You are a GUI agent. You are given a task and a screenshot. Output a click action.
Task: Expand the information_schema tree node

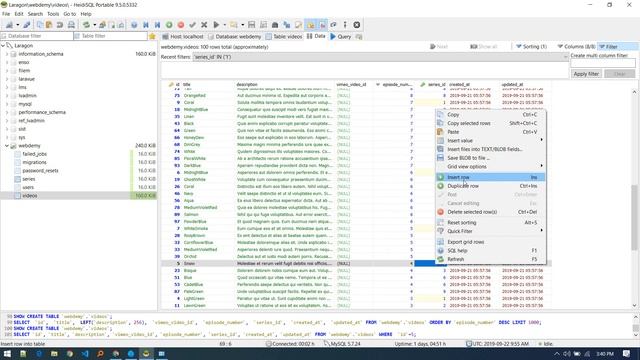[7, 54]
